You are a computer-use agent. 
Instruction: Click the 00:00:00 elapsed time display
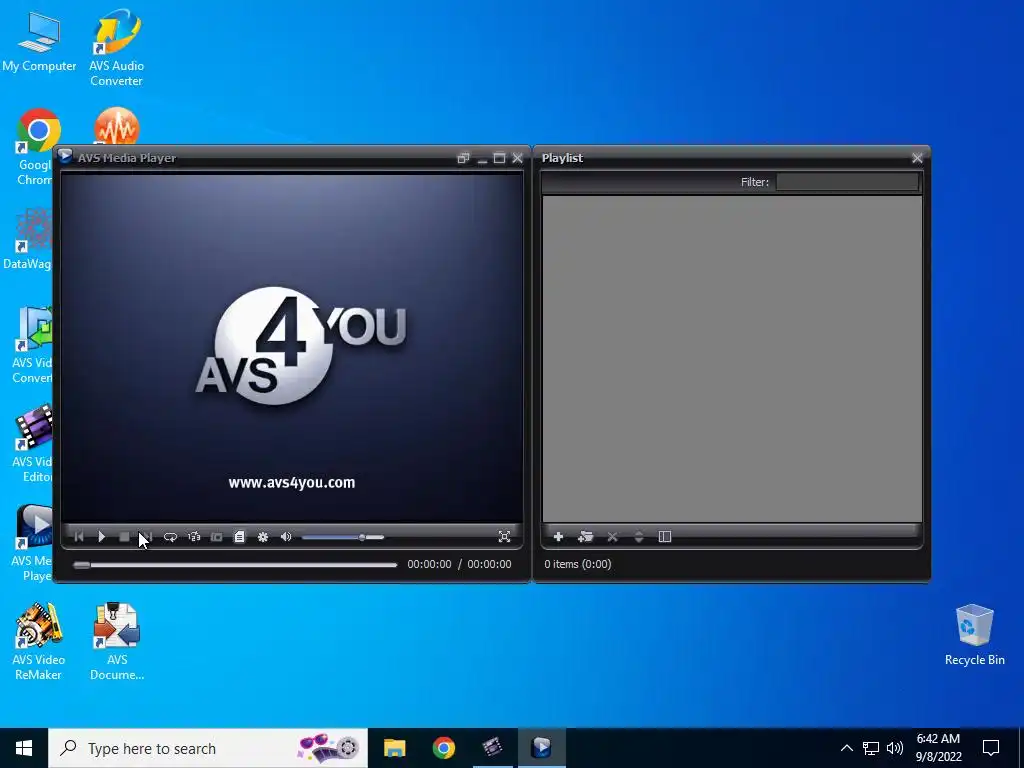tap(429, 564)
